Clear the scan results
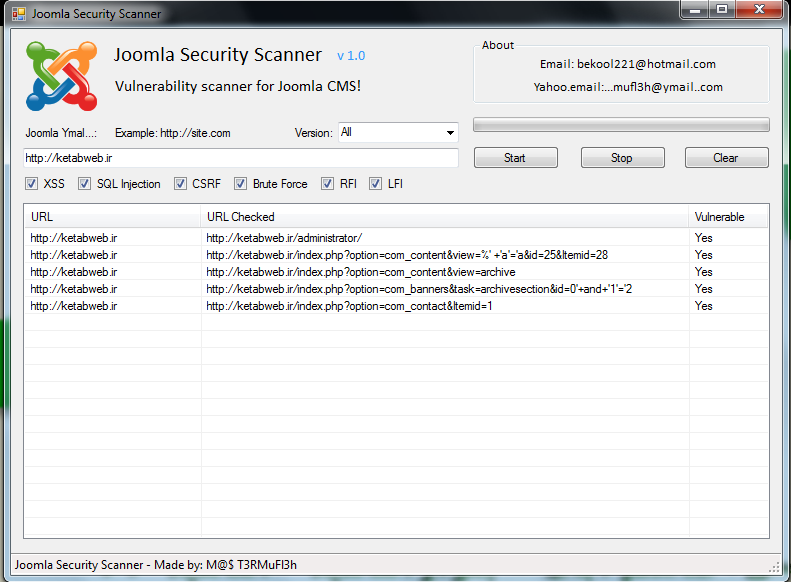 click(x=726, y=158)
